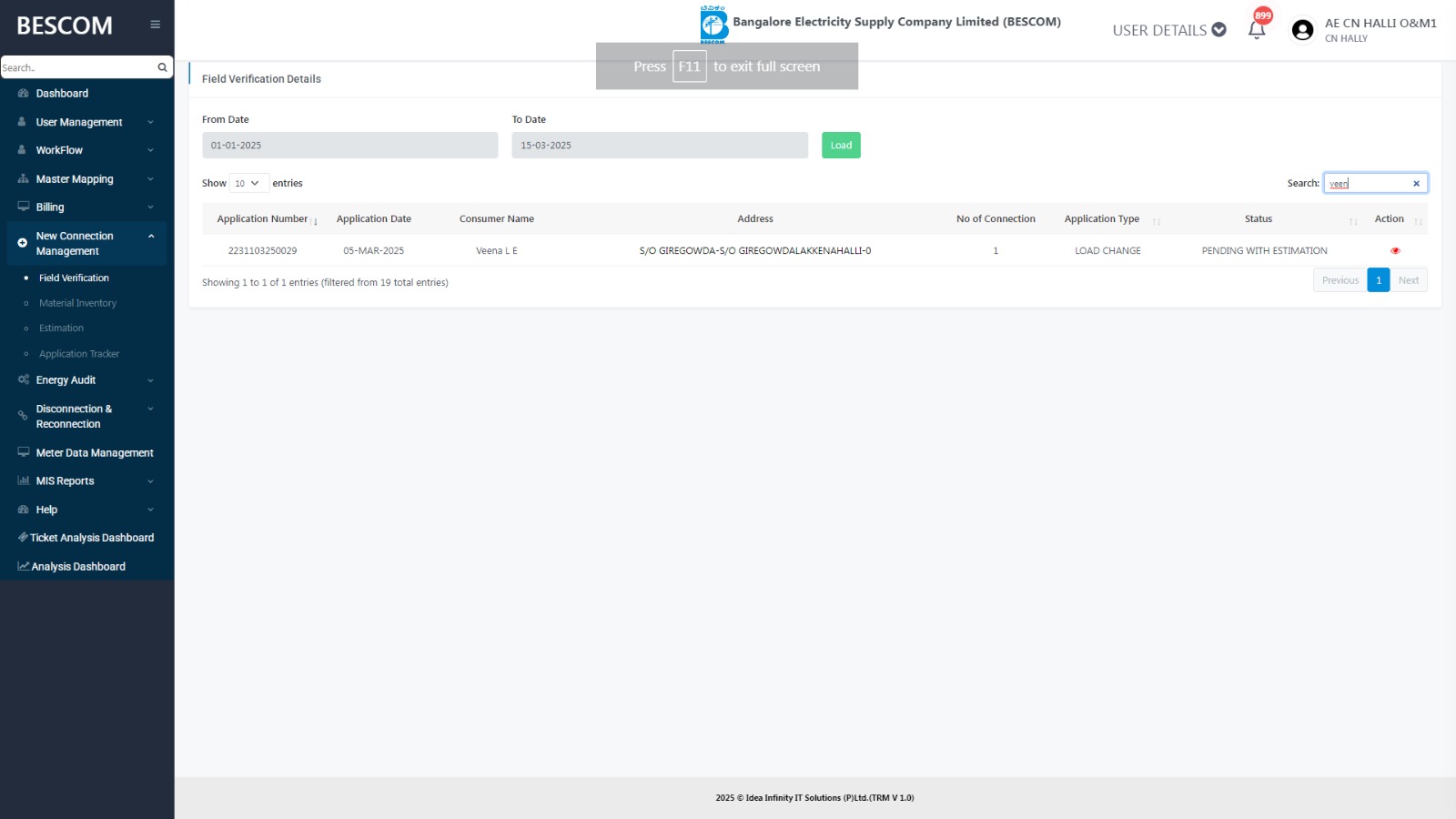Click the Address column header

tap(755, 218)
